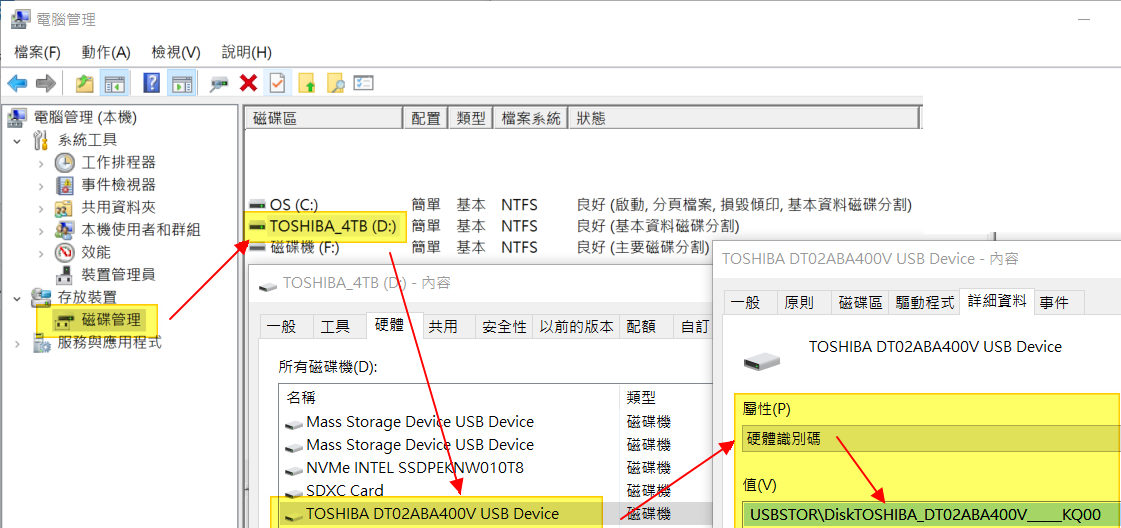Click the blue Back arrow in toolbar
1121x528 pixels.
click(x=17, y=84)
